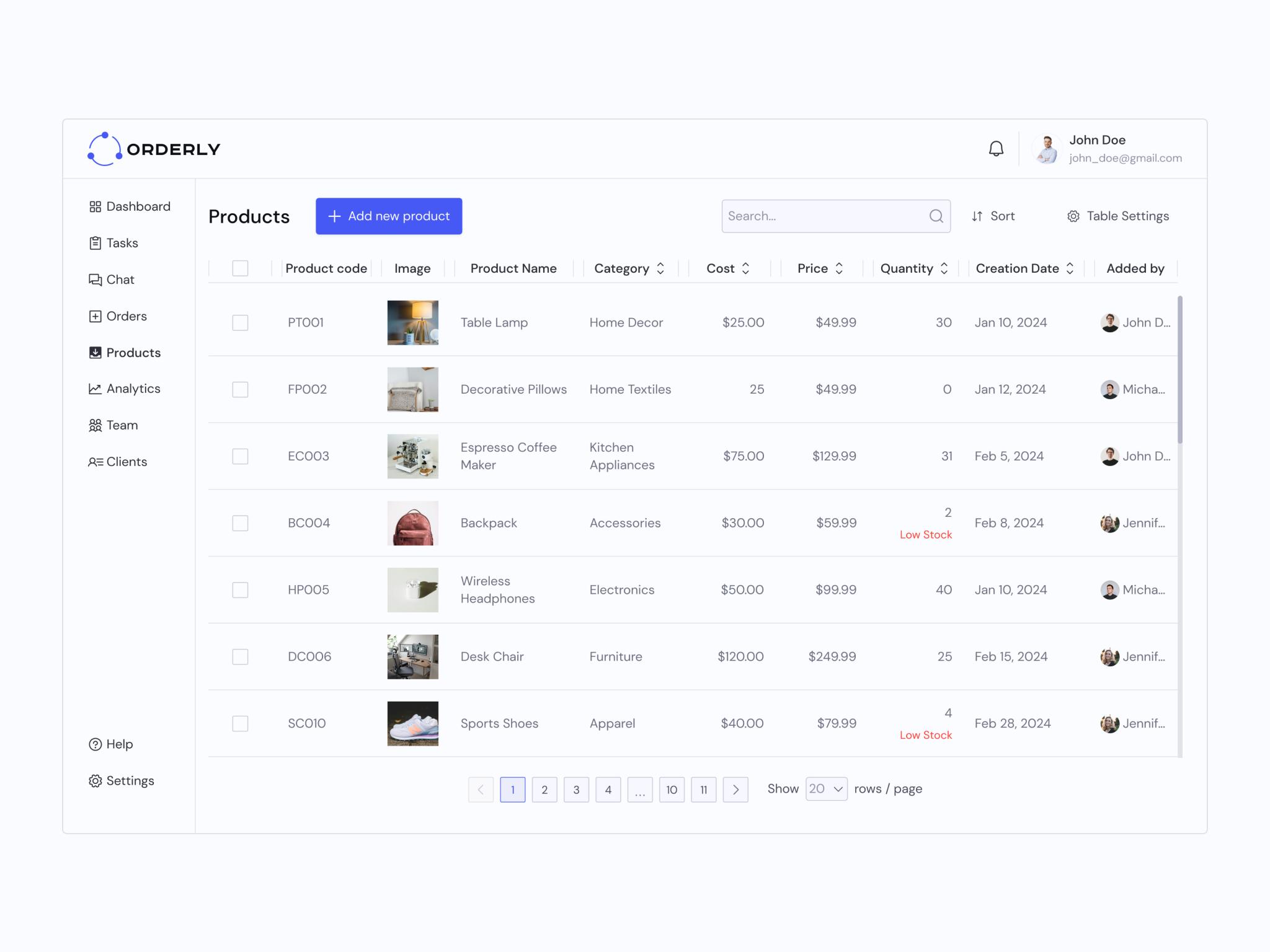Click John Doe's header avatar
This screenshot has width=1270, height=952.
point(1047,149)
